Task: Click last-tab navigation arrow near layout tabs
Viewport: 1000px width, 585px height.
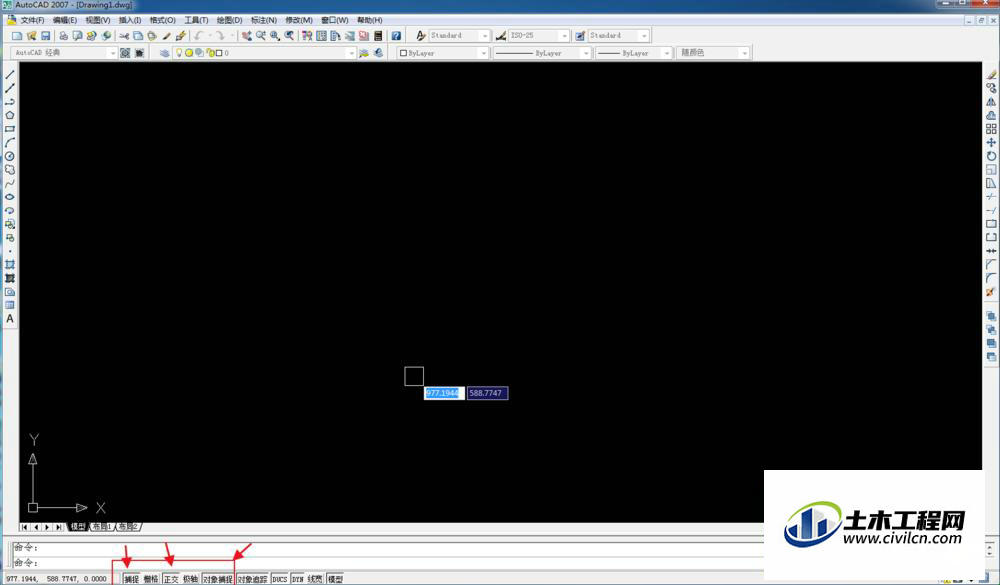Action: point(59,527)
